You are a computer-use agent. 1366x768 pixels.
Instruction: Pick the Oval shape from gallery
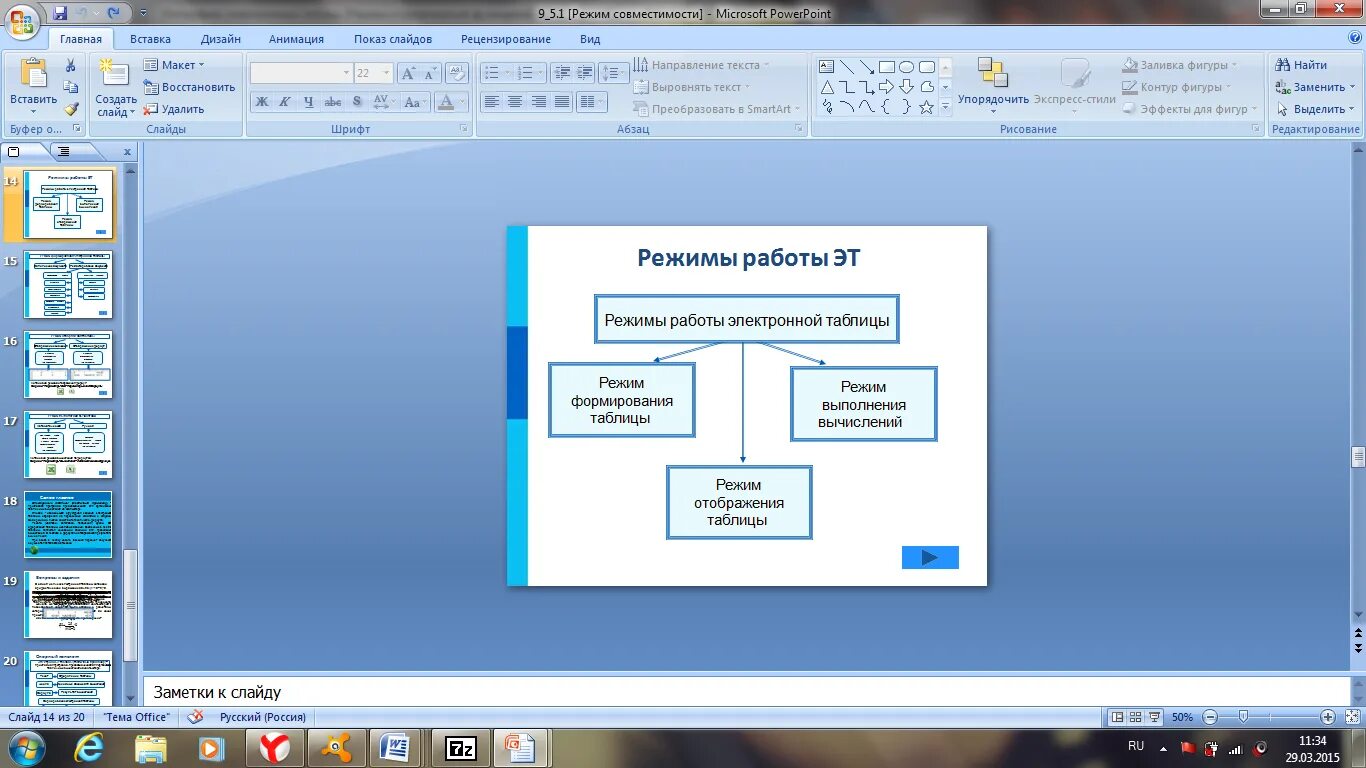pos(907,67)
